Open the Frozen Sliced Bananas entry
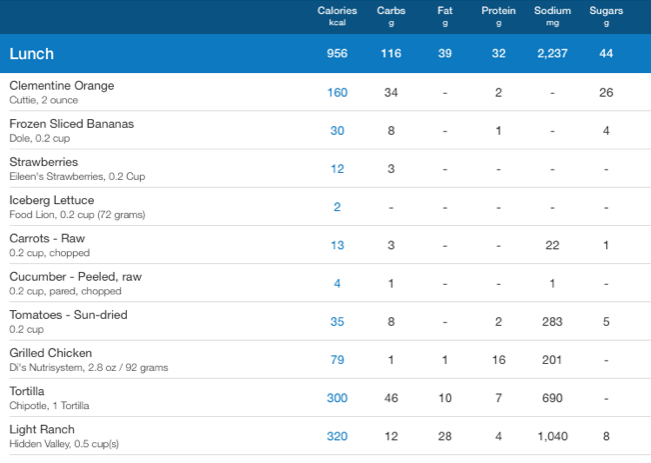 click(x=71, y=124)
